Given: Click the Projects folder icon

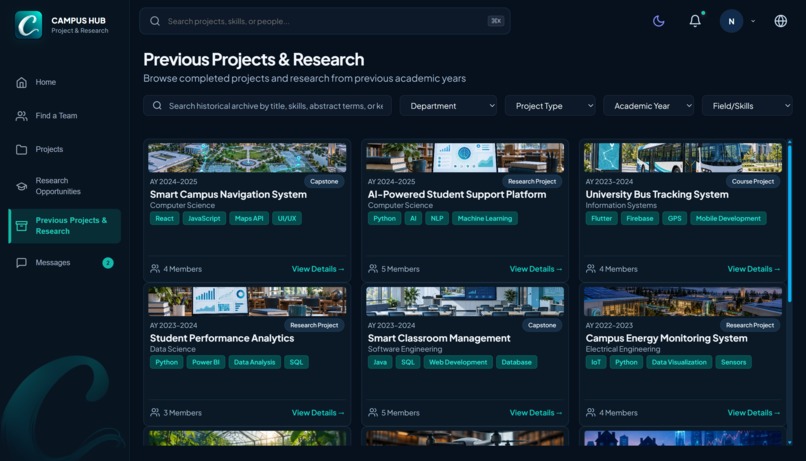Looking at the screenshot, I should click(22, 150).
